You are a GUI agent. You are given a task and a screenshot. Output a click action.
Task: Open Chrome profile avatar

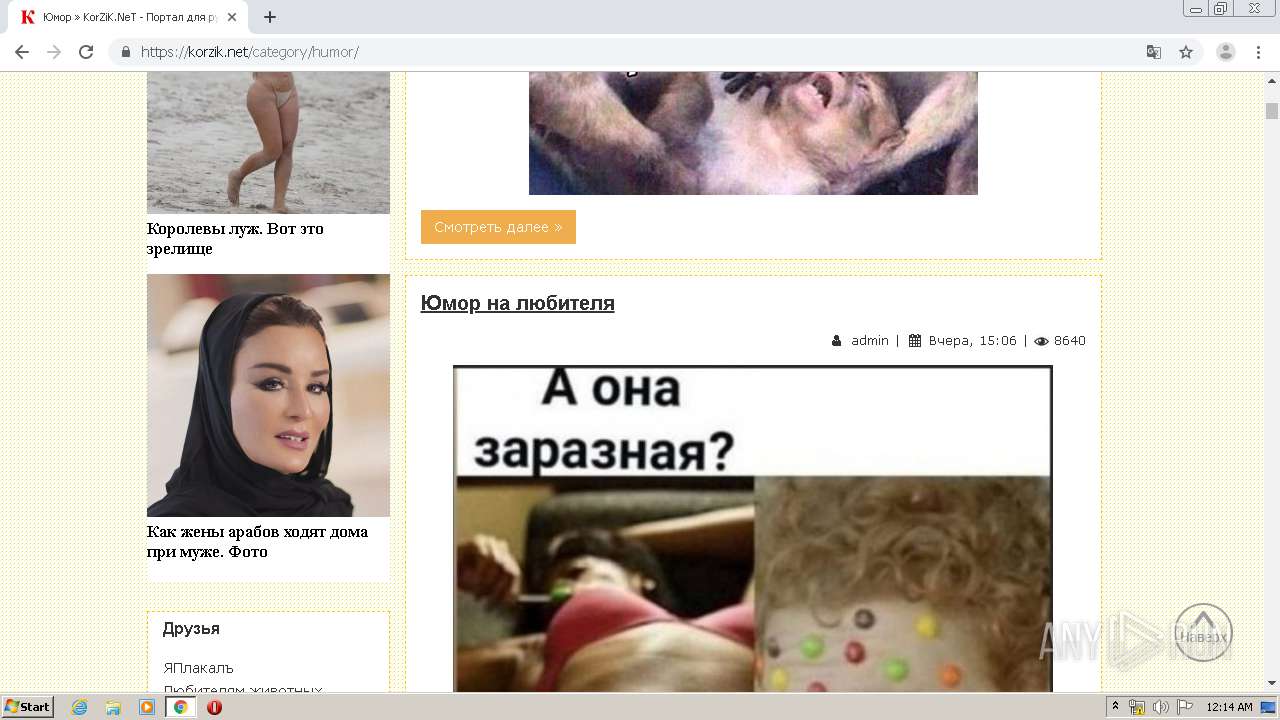click(1226, 52)
